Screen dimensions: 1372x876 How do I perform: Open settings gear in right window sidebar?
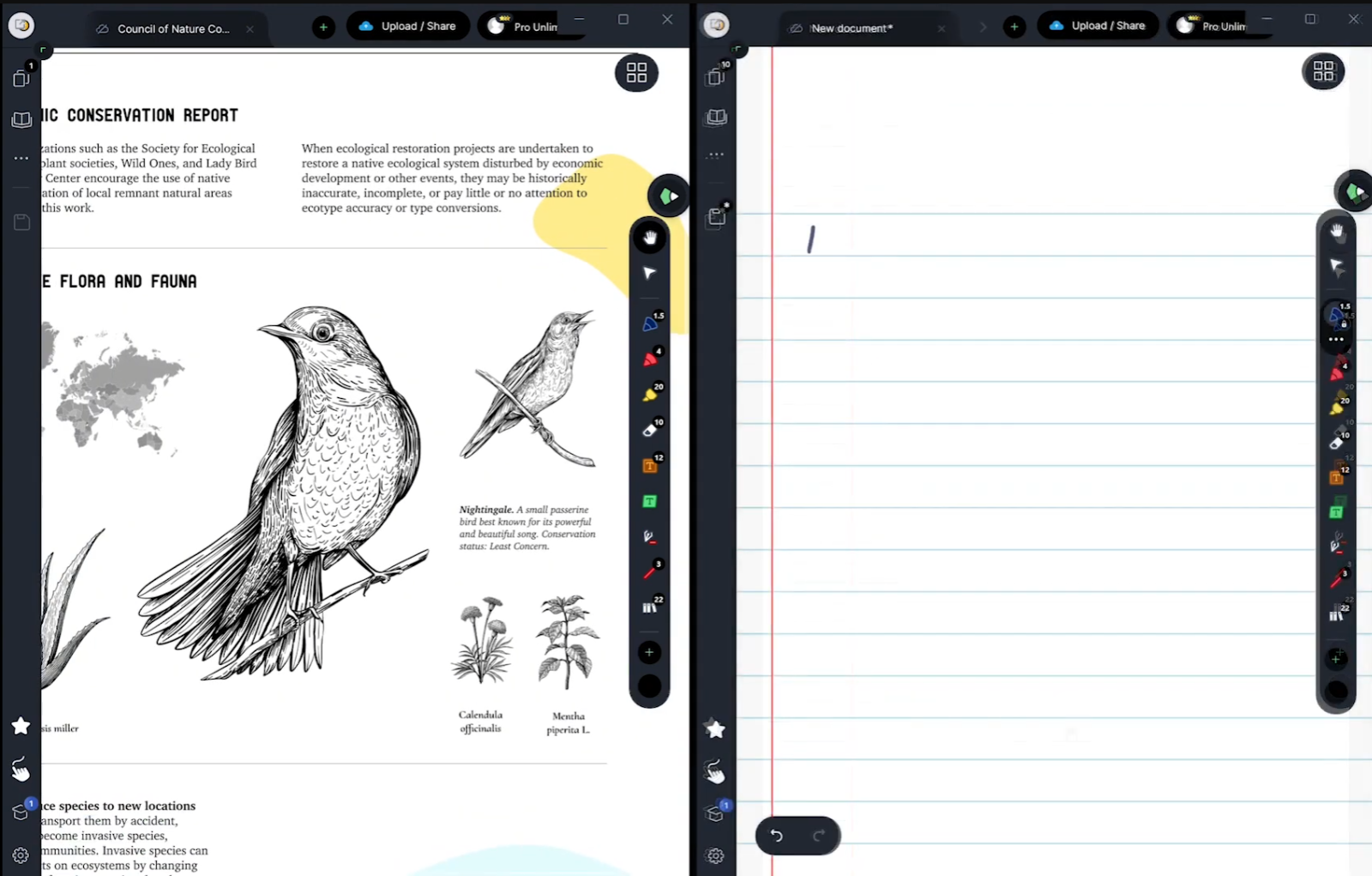pos(715,855)
